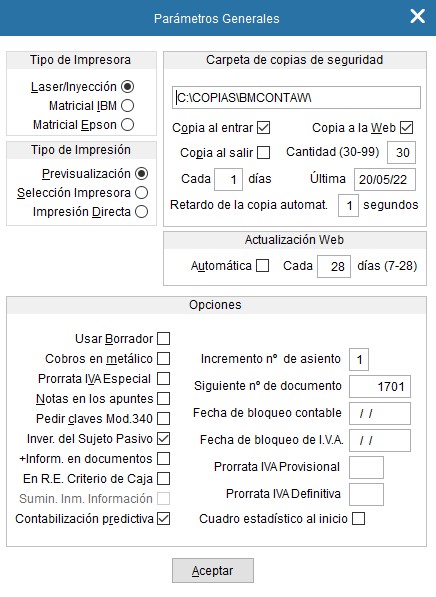Click Siguiente nº de documento field

[x=380, y=386]
